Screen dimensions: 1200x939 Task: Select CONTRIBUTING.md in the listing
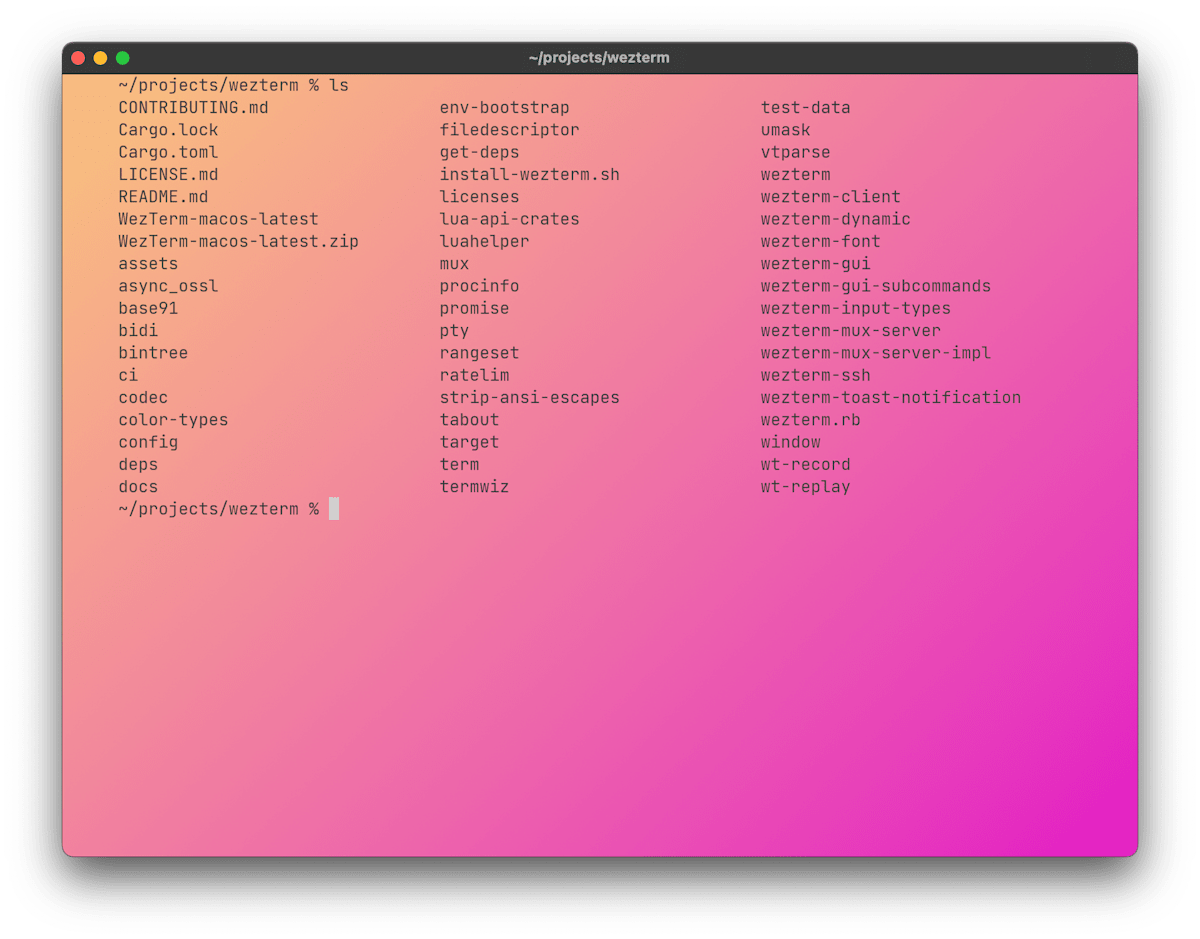coord(193,108)
